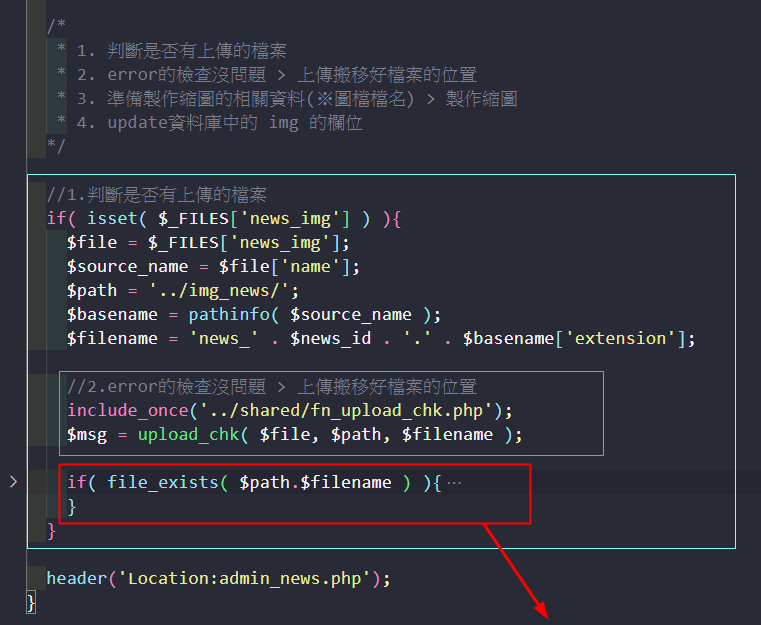The width and height of the screenshot is (761, 625).
Task: Place cursor on $source_name declaration
Action: tap(127, 267)
